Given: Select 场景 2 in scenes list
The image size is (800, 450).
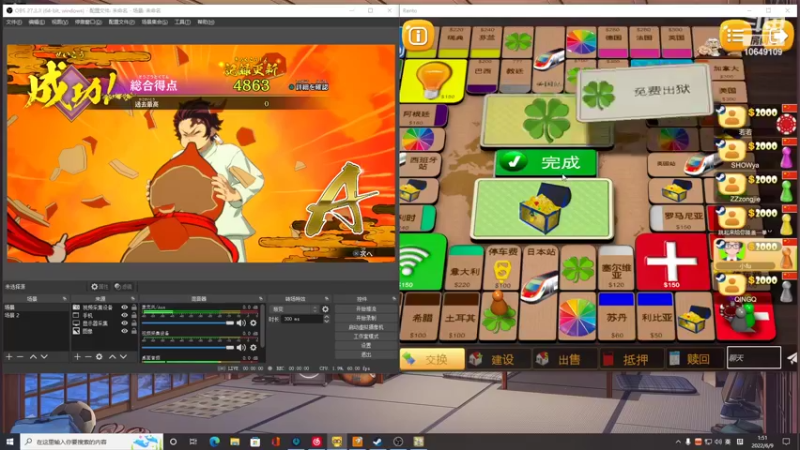Looking at the screenshot, I should tap(36, 315).
